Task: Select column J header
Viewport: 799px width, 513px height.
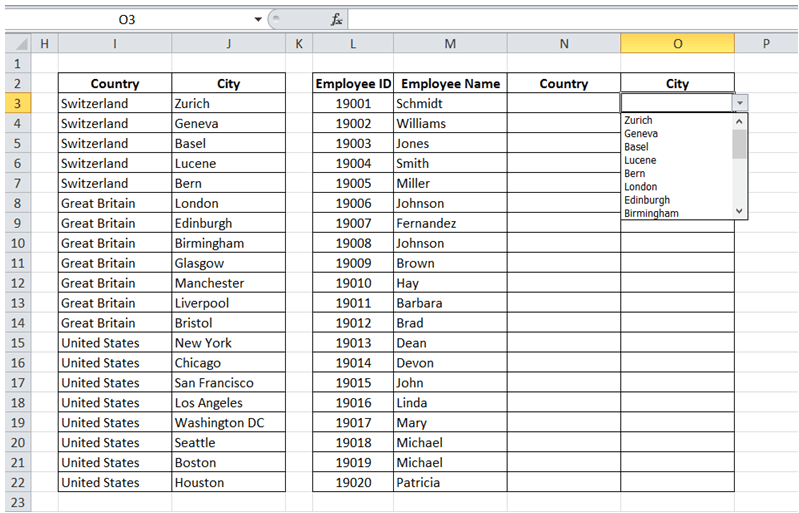Action: [229, 44]
